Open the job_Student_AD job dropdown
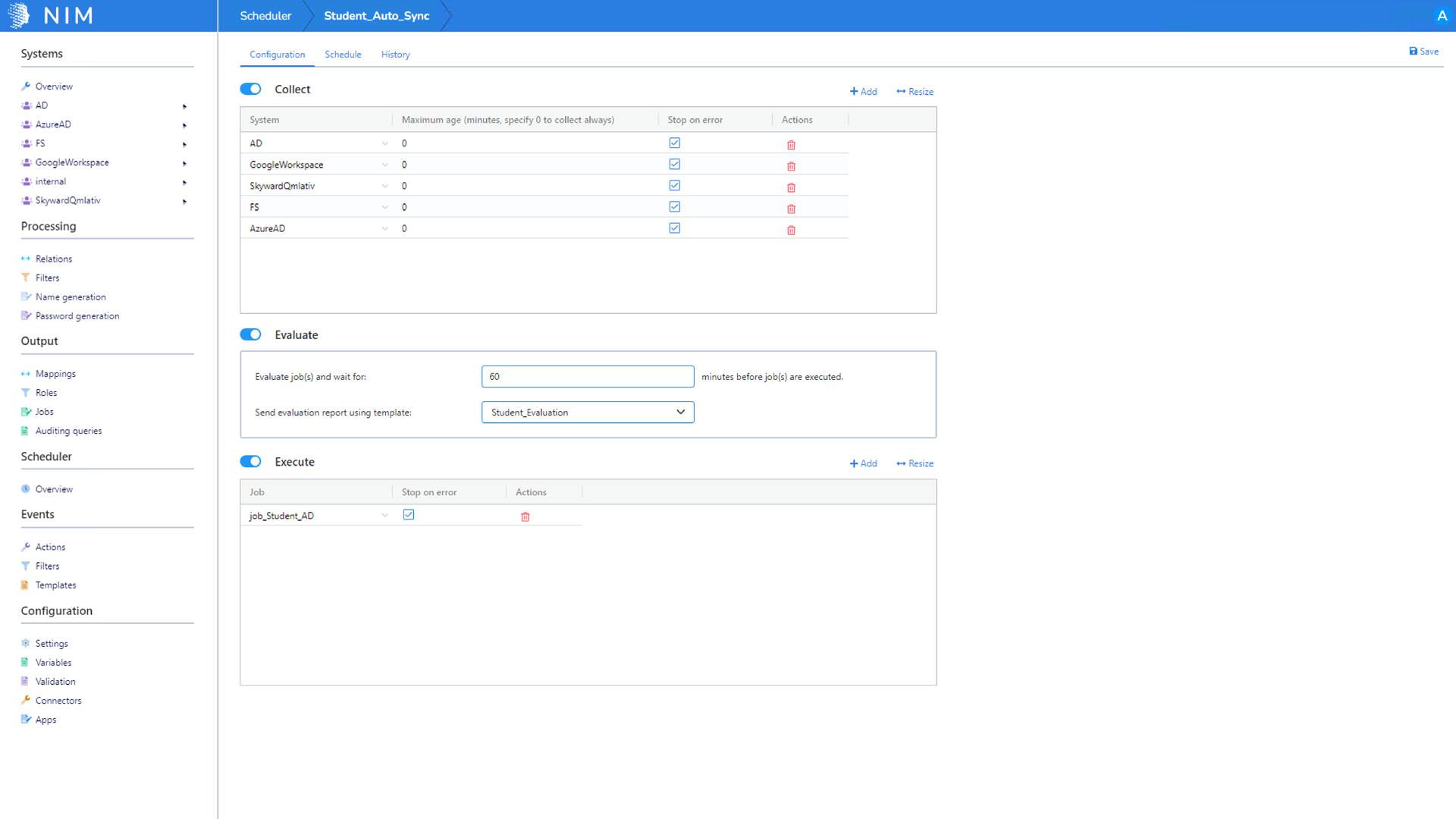The height and width of the screenshot is (819, 1456). tap(384, 516)
